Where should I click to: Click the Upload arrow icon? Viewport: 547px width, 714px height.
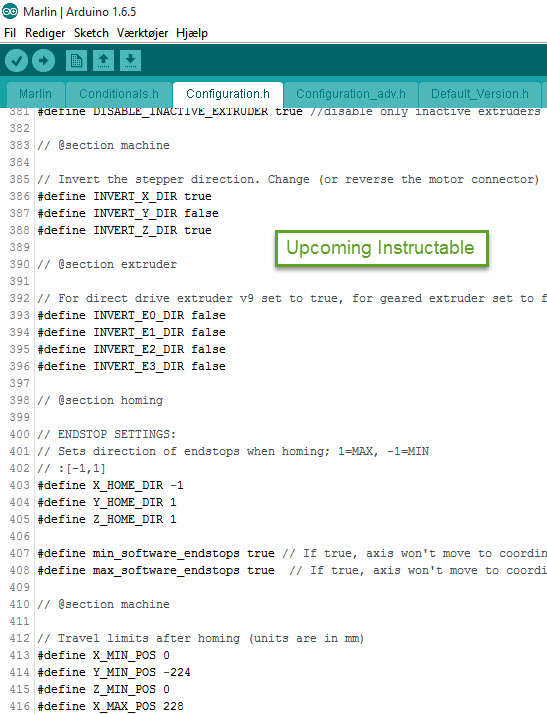point(44,61)
